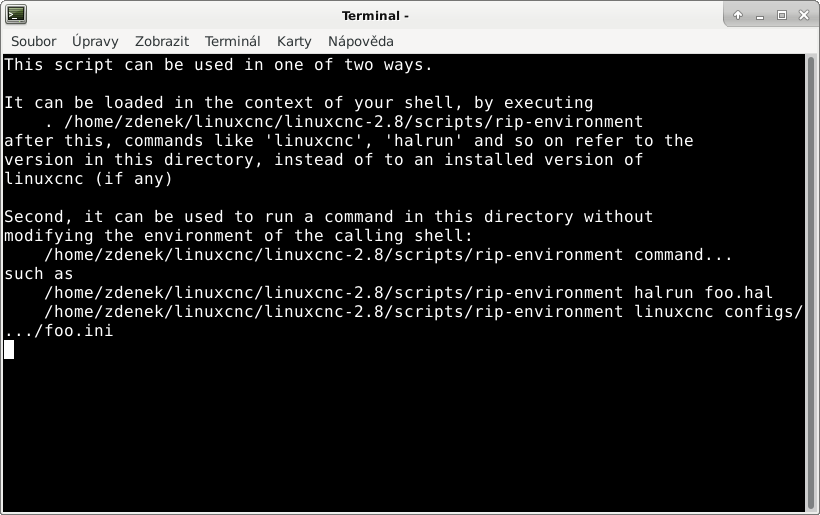Screen dimensions: 820x515
Task: Minimize the Terminal window
Action: point(760,16)
